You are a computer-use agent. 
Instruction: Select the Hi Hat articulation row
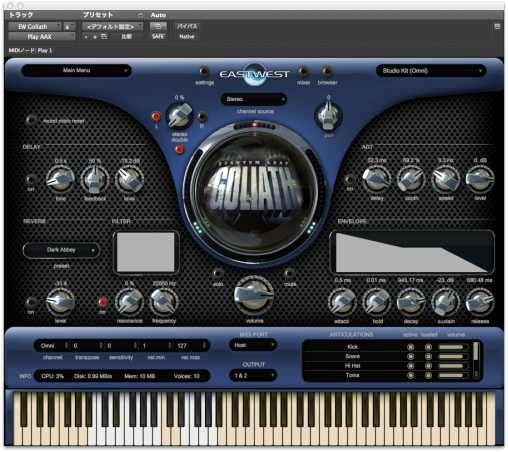pos(387,366)
